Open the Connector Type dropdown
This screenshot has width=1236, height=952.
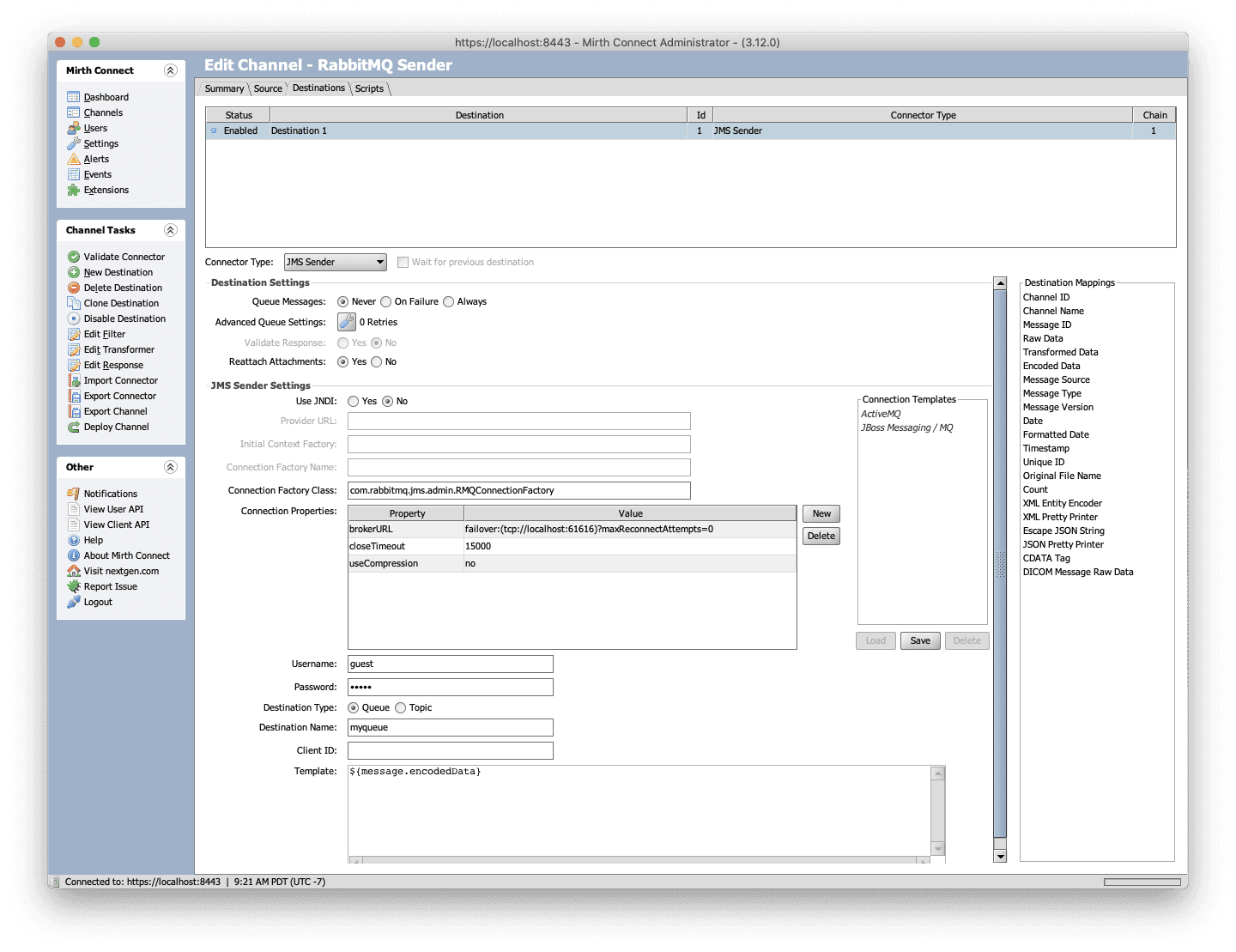336,262
